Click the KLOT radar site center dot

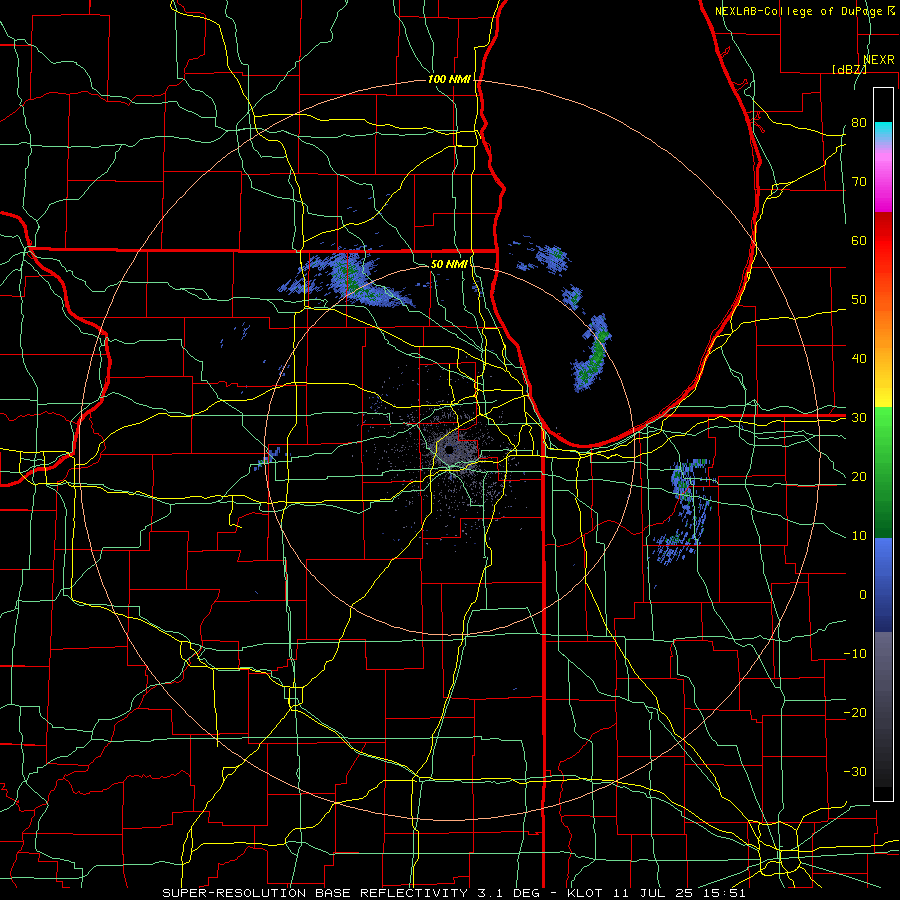click(x=449, y=449)
